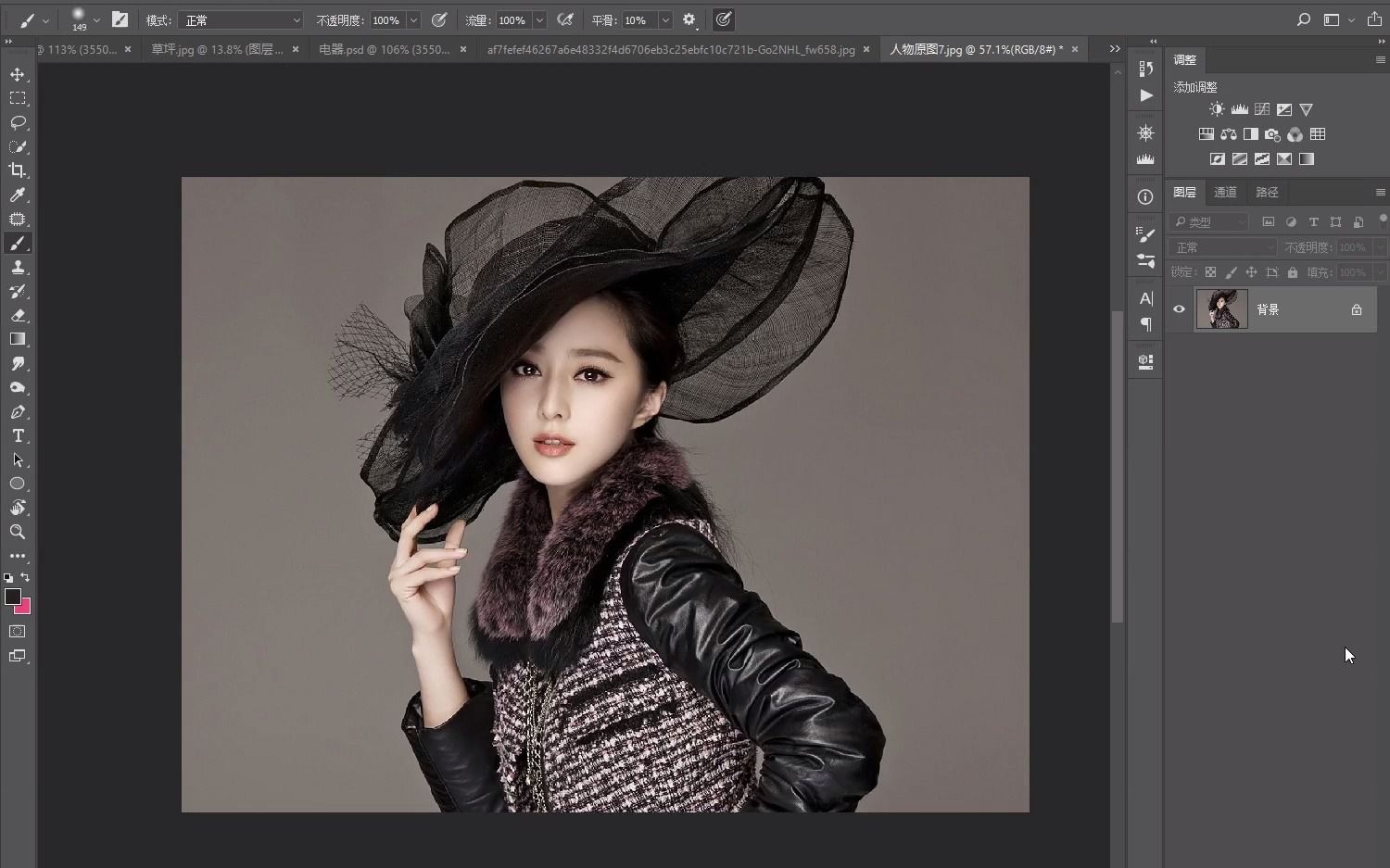The height and width of the screenshot is (868, 1390).
Task: Open the 流量 flow slider arrow
Action: tap(539, 20)
